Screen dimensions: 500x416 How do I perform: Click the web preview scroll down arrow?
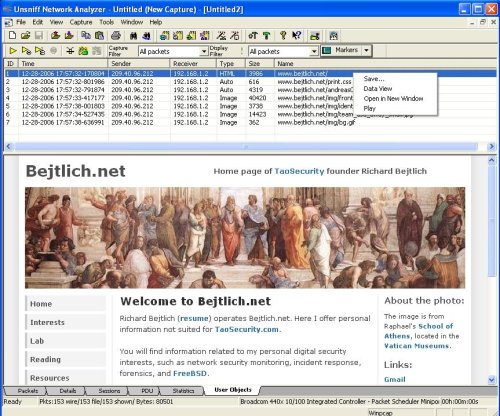coord(492,379)
